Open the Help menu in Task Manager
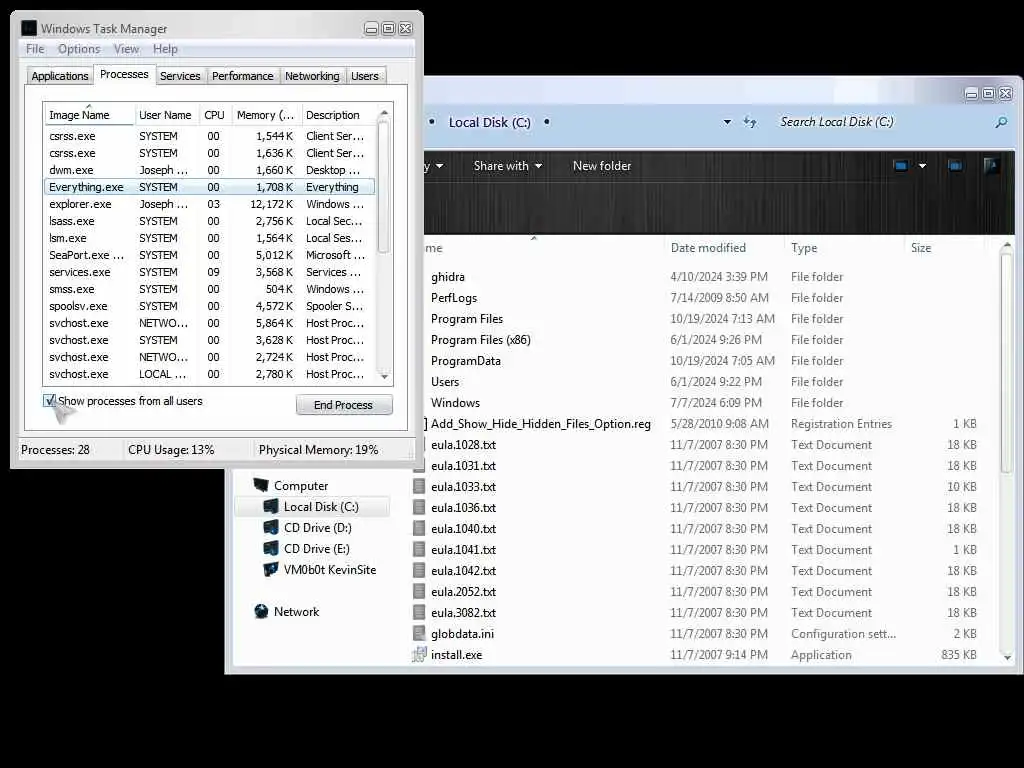The width and height of the screenshot is (1024, 768). pyautogui.click(x=165, y=49)
